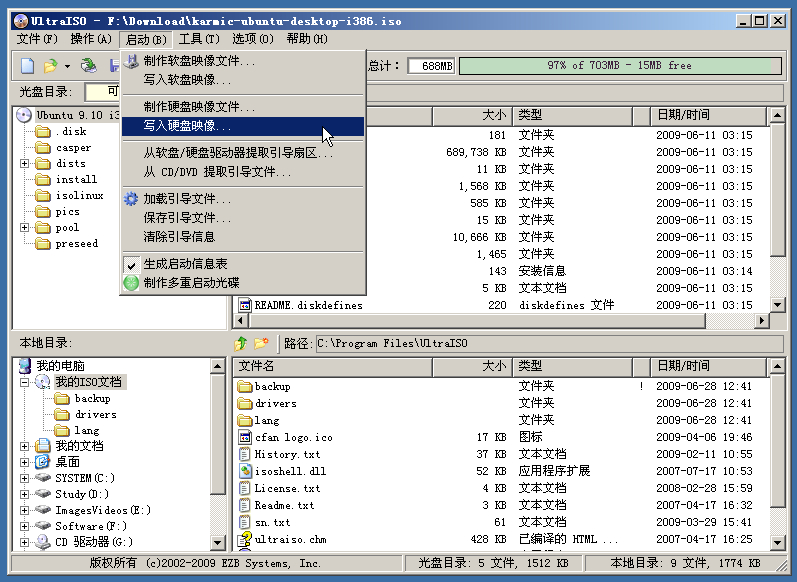The width and height of the screenshot is (797, 582).
Task: Click the upper 日期/时间 column header
Action: pos(709,115)
